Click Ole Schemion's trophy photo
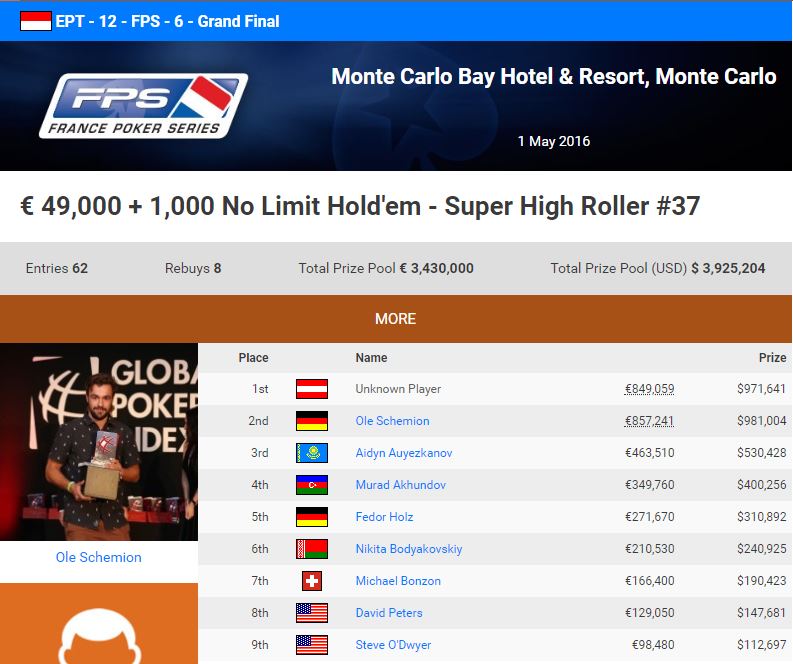Screen dimensions: 793x664 coord(99,442)
